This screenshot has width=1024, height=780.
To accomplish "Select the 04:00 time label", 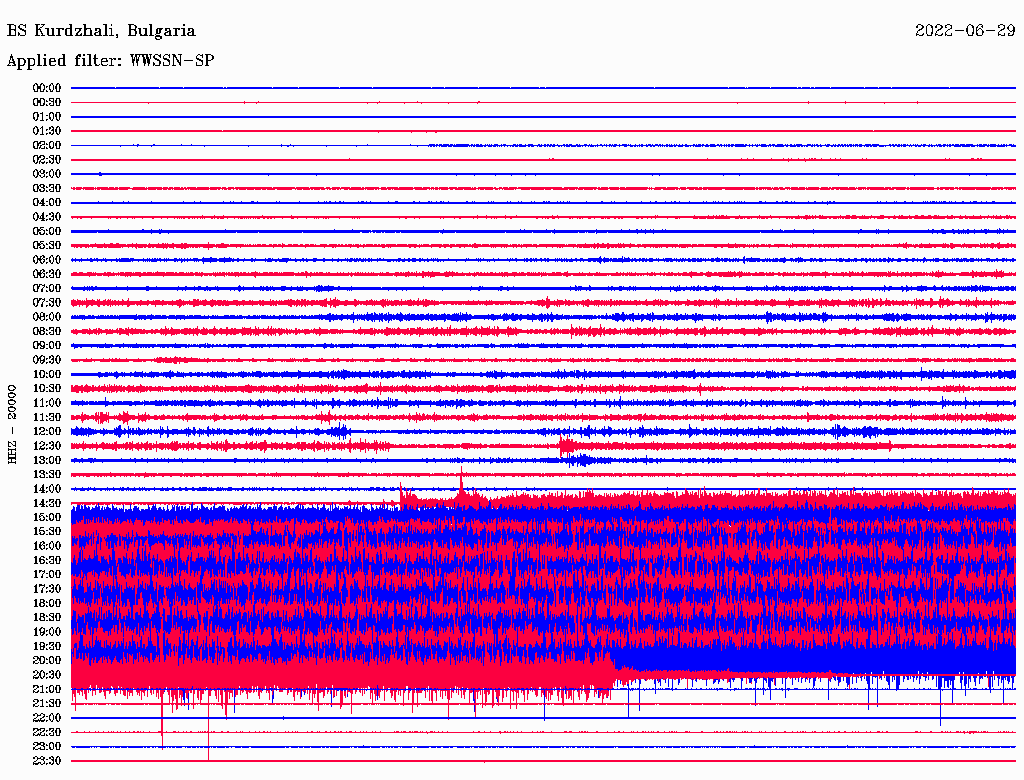I will [x=47, y=203].
